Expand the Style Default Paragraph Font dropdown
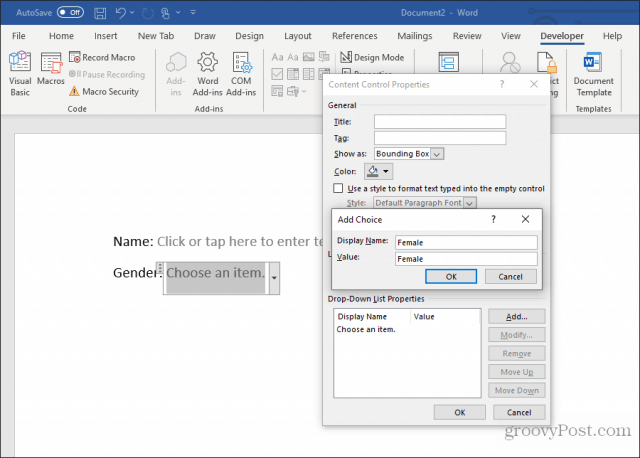Screen dimensions: 640x458 (x=469, y=203)
